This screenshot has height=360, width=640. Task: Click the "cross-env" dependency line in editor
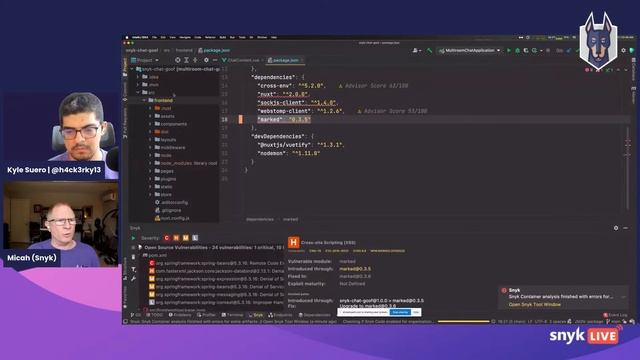(x=291, y=86)
